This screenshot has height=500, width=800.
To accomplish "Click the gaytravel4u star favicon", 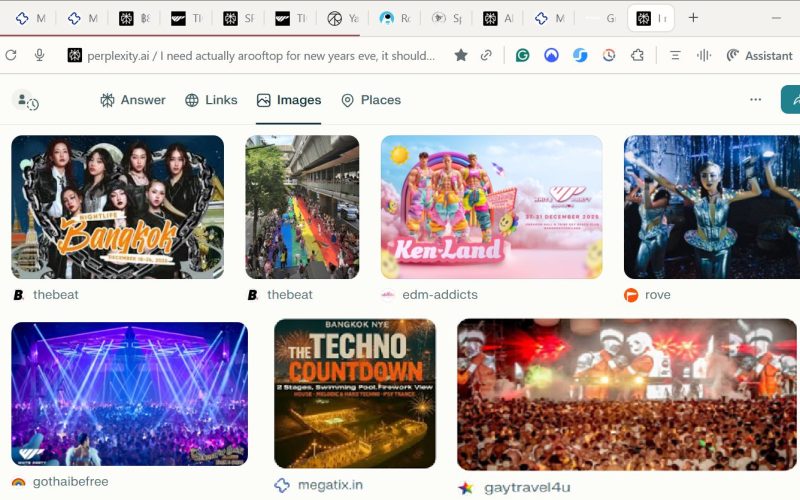I will pos(465,488).
